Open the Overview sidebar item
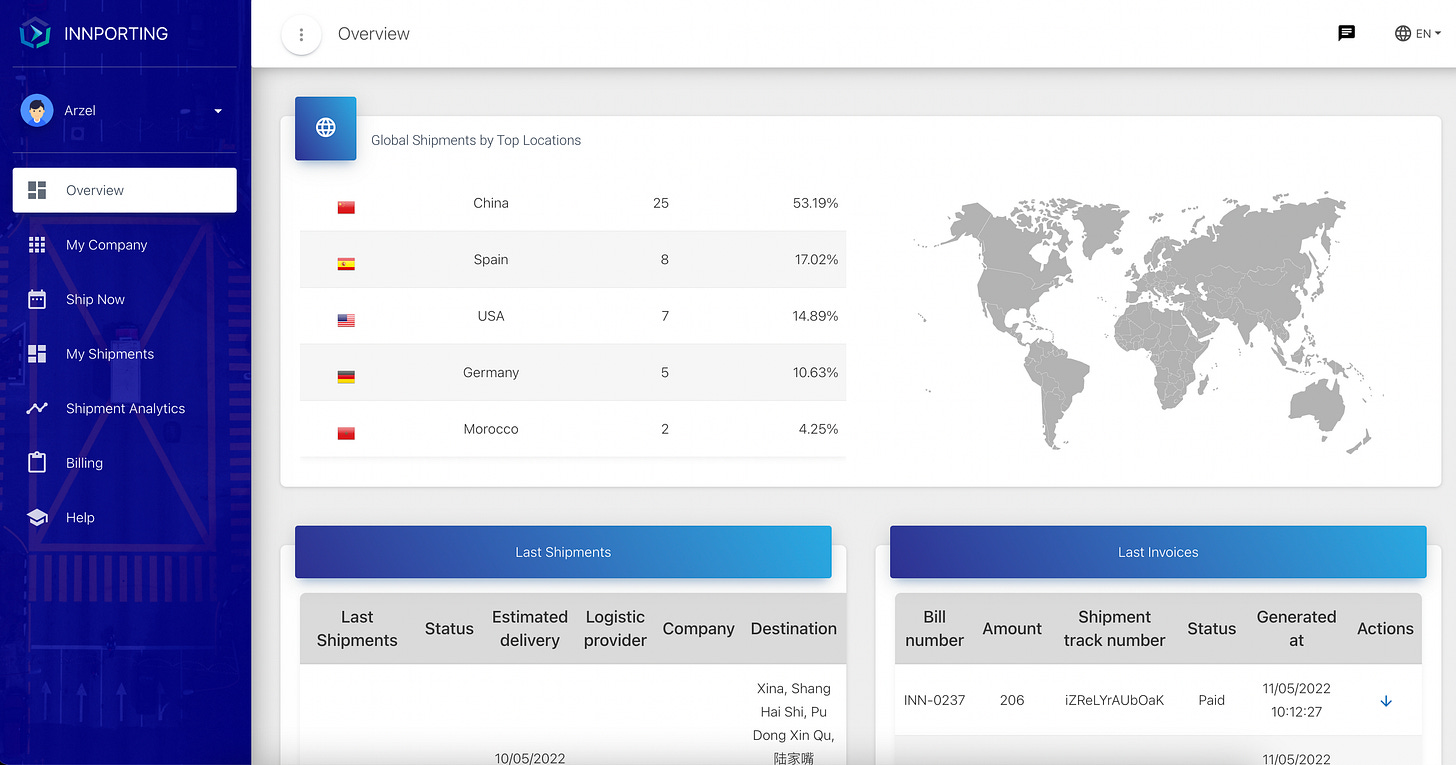Viewport: 1456px width, 765px height. (x=125, y=190)
